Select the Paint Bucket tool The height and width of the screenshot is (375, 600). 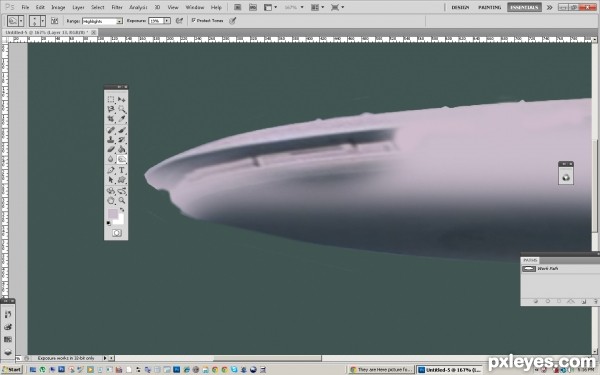point(122,149)
